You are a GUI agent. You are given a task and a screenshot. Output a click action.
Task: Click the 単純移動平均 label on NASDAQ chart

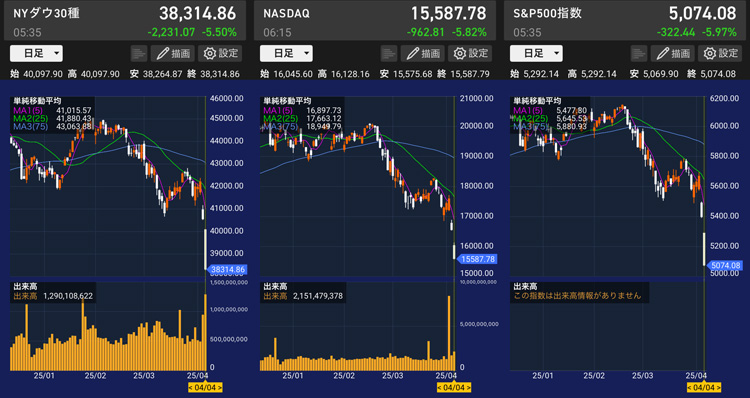287,101
